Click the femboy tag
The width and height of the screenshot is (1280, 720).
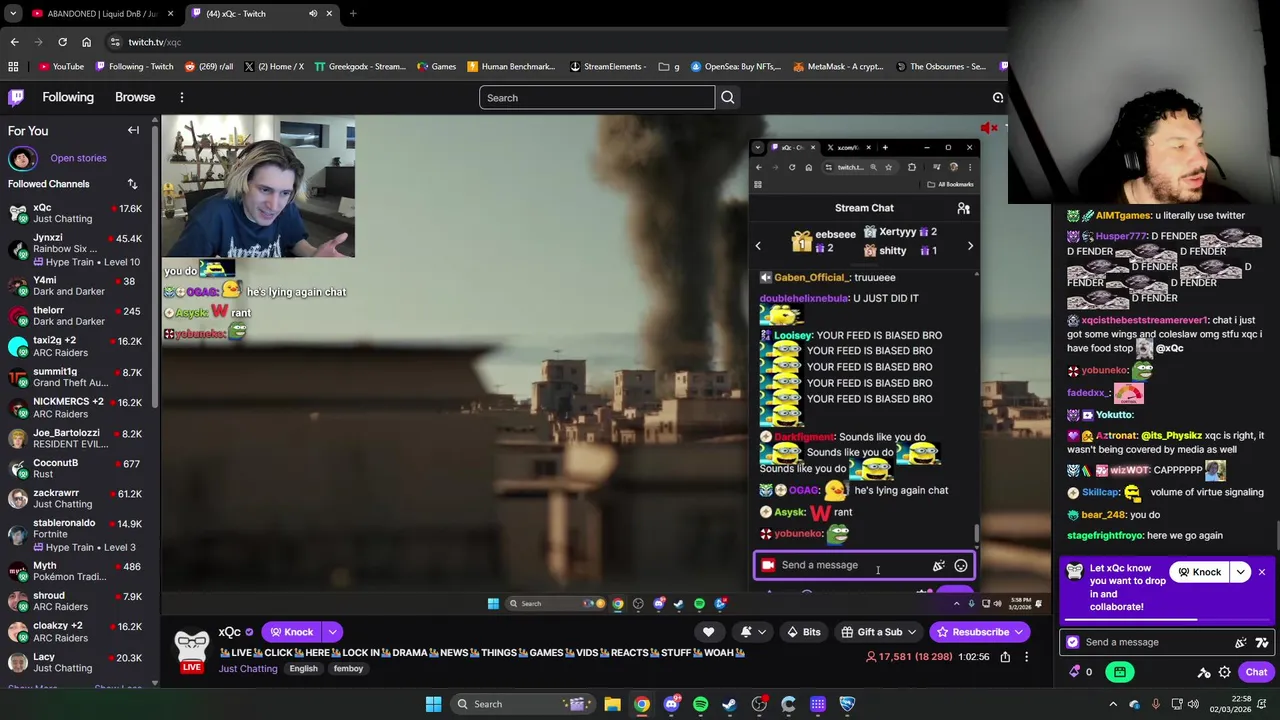(x=348, y=669)
